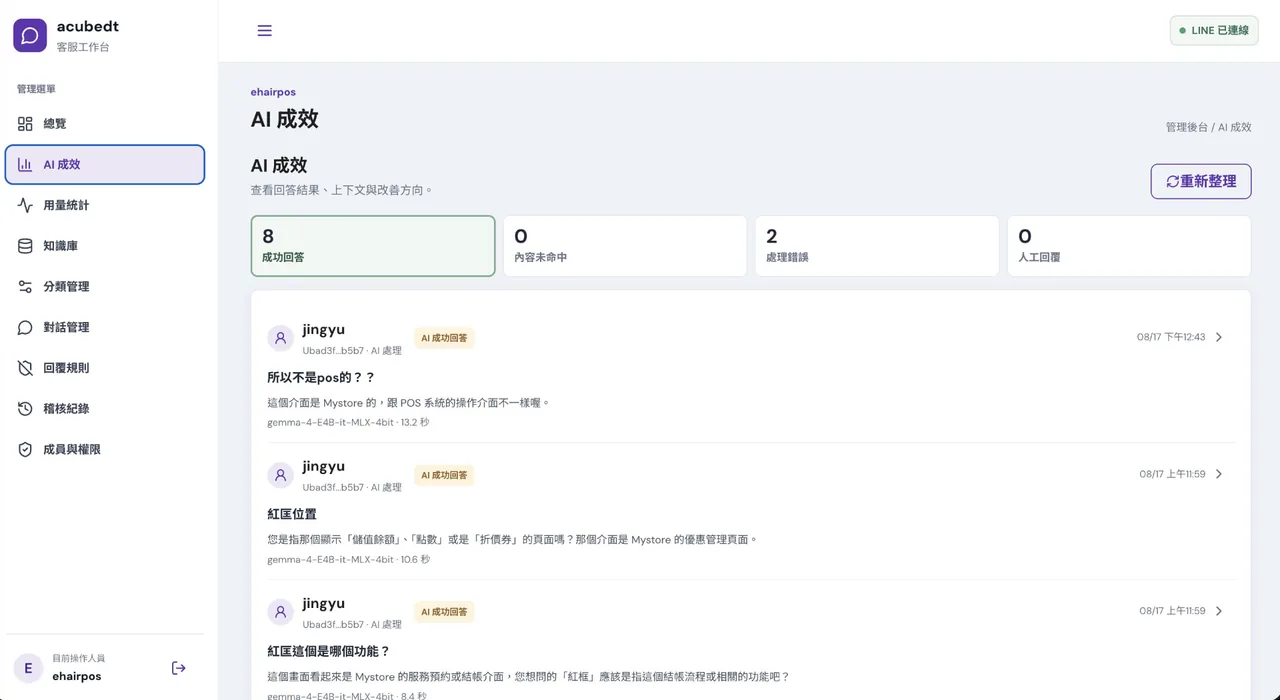Click the refresh icon in 重新整理 button
Image resolution: width=1280 pixels, height=700 pixels.
(x=1173, y=181)
